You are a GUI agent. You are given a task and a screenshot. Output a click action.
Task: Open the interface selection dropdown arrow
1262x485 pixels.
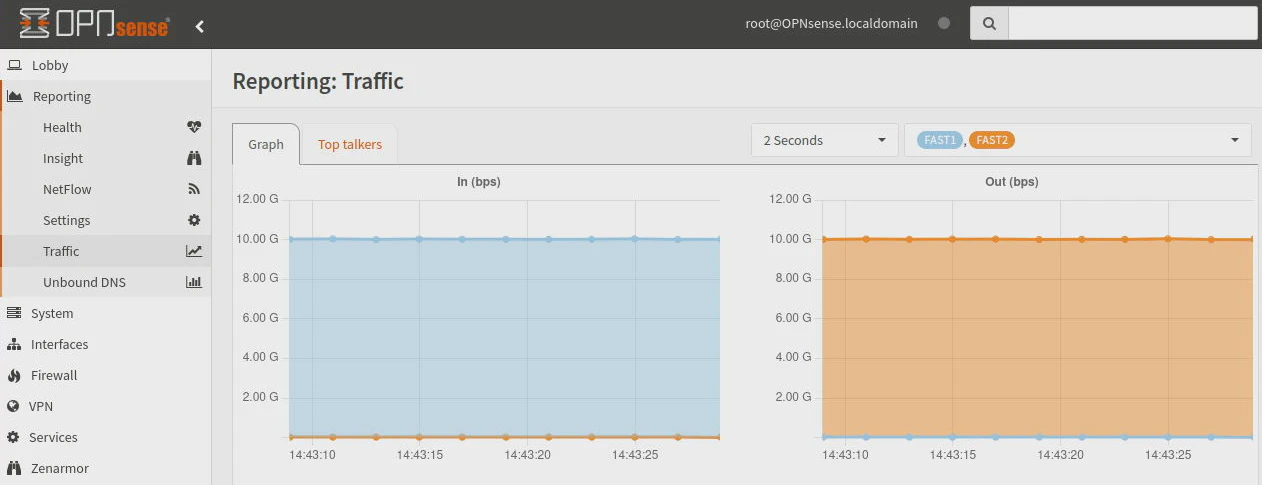point(1235,140)
